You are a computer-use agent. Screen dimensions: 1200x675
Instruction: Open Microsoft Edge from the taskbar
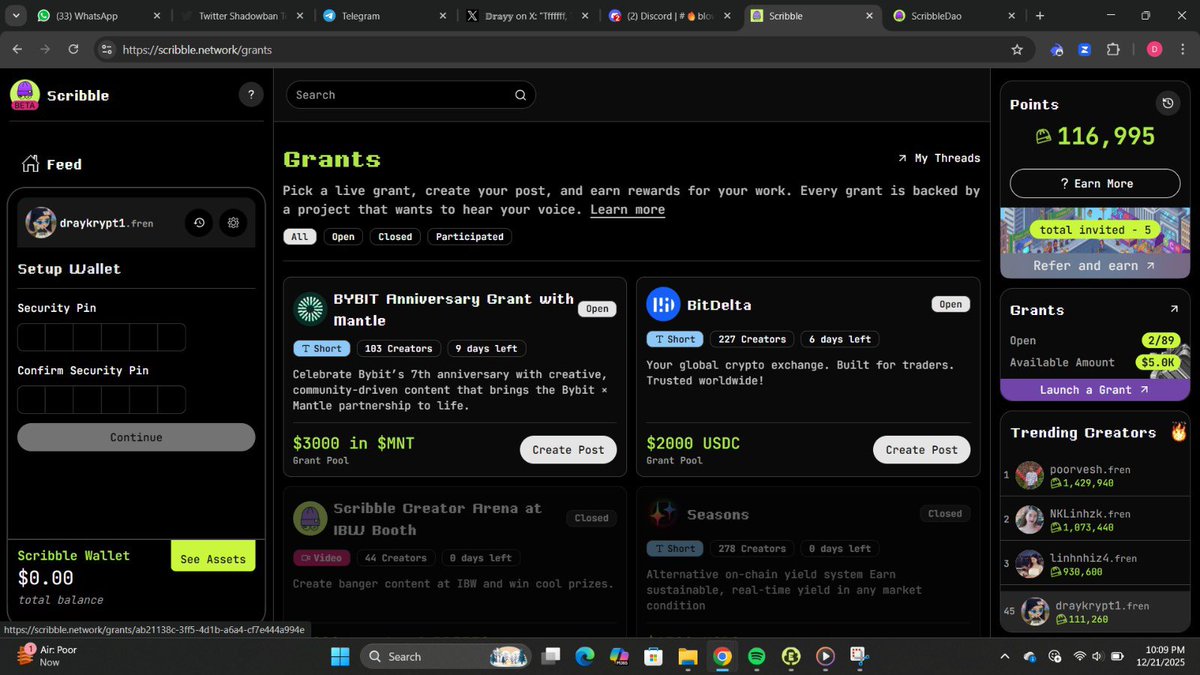pyautogui.click(x=585, y=656)
